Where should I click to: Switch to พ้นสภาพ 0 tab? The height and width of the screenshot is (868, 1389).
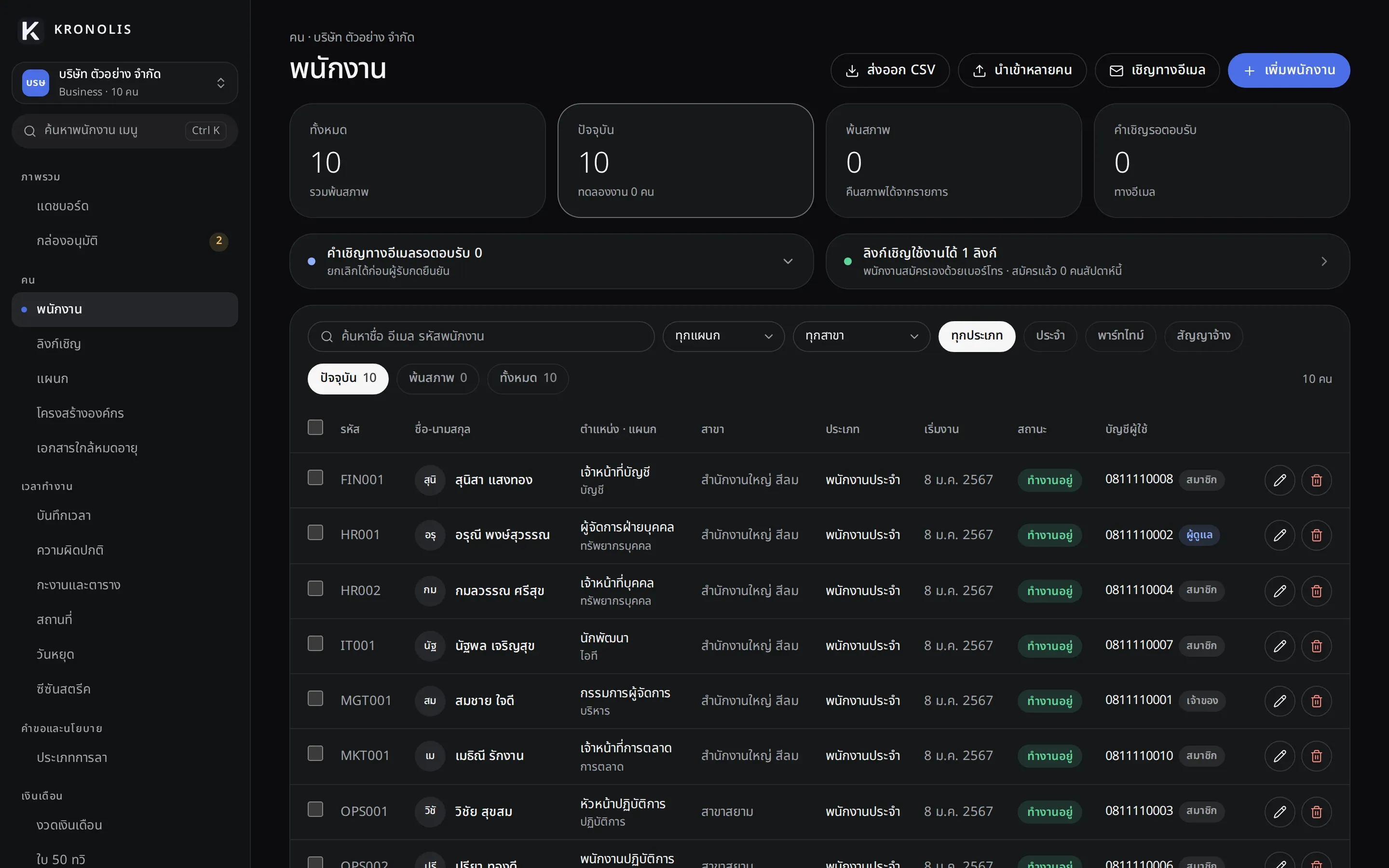[437, 379]
